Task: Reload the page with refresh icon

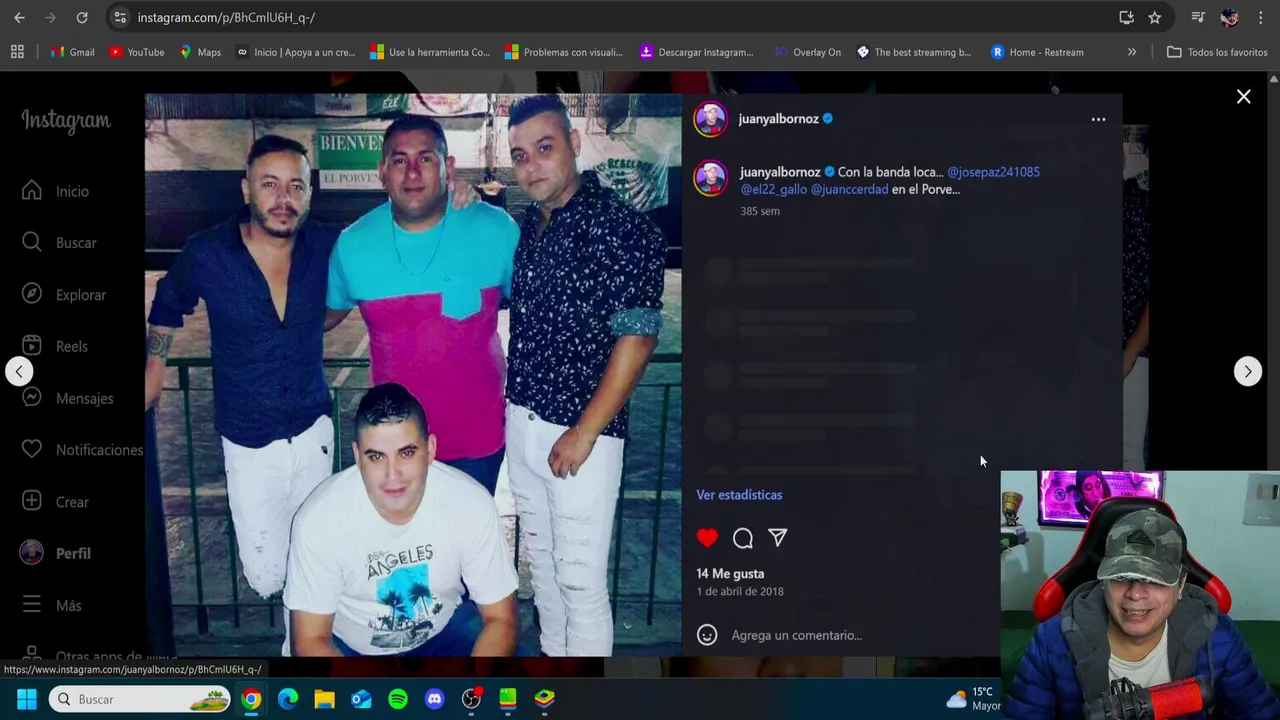Action: point(82,17)
